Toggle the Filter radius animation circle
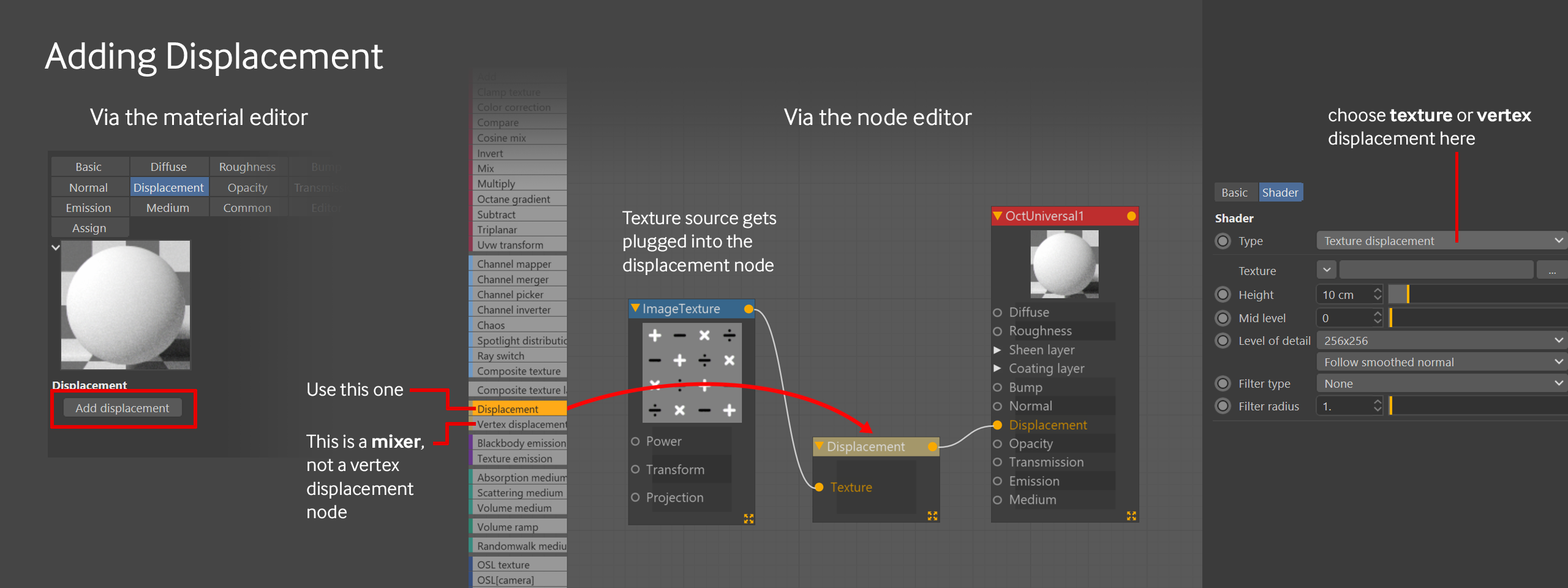Viewport: 1568px width, 588px height. click(1223, 406)
